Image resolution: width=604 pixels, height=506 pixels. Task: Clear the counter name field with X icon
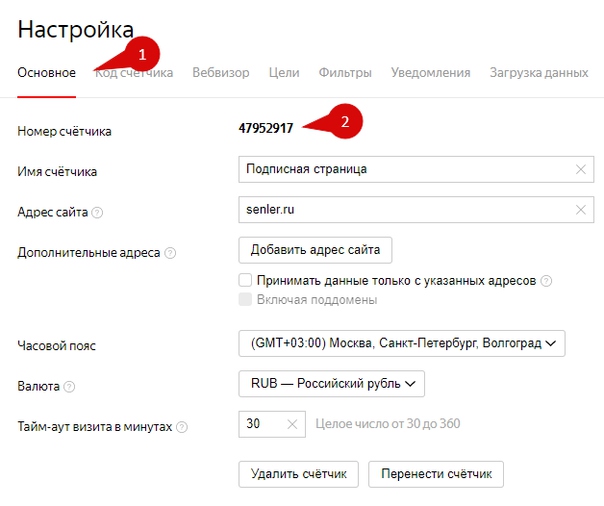[x=580, y=170]
